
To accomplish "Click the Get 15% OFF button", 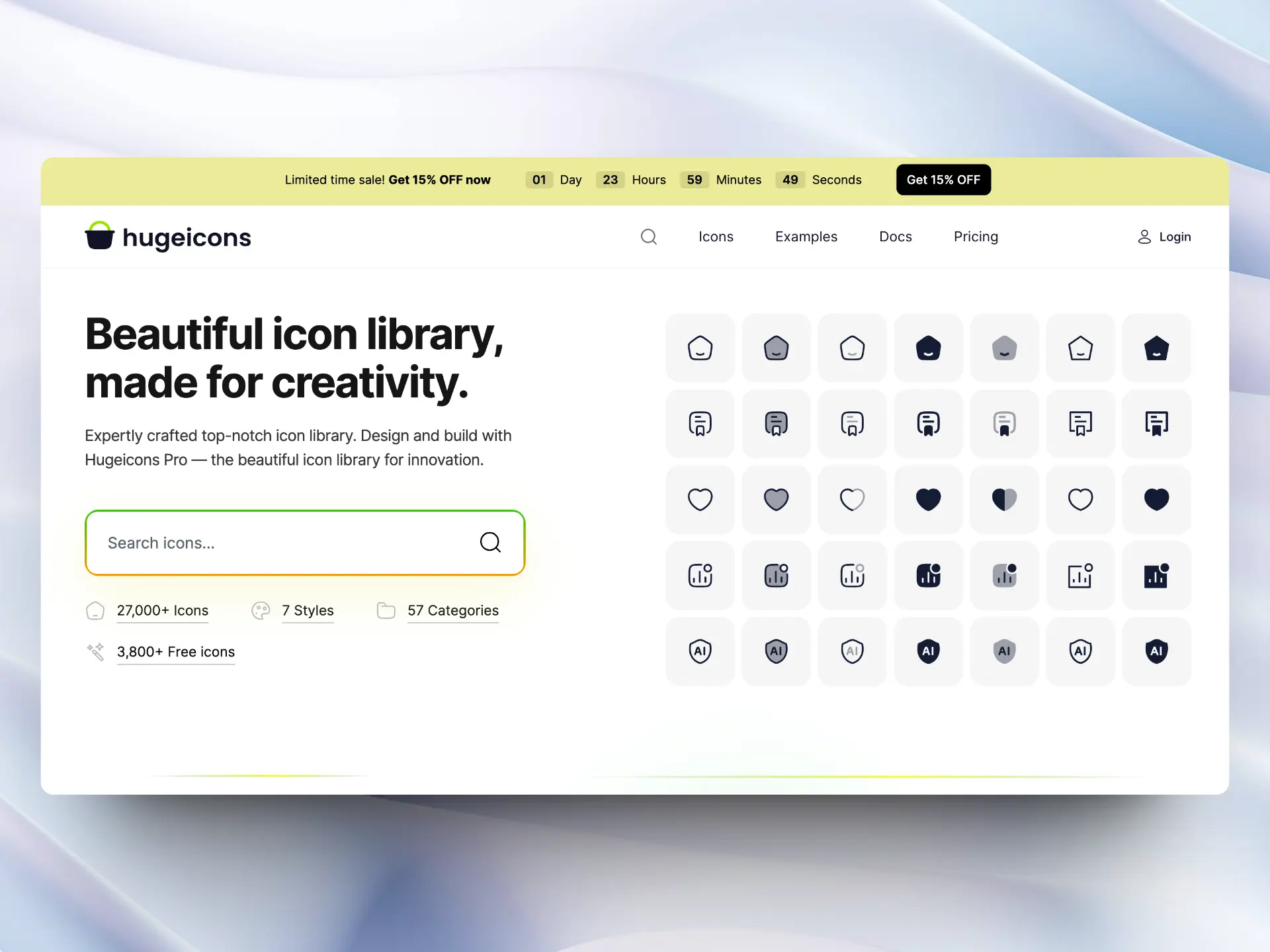I will [943, 180].
